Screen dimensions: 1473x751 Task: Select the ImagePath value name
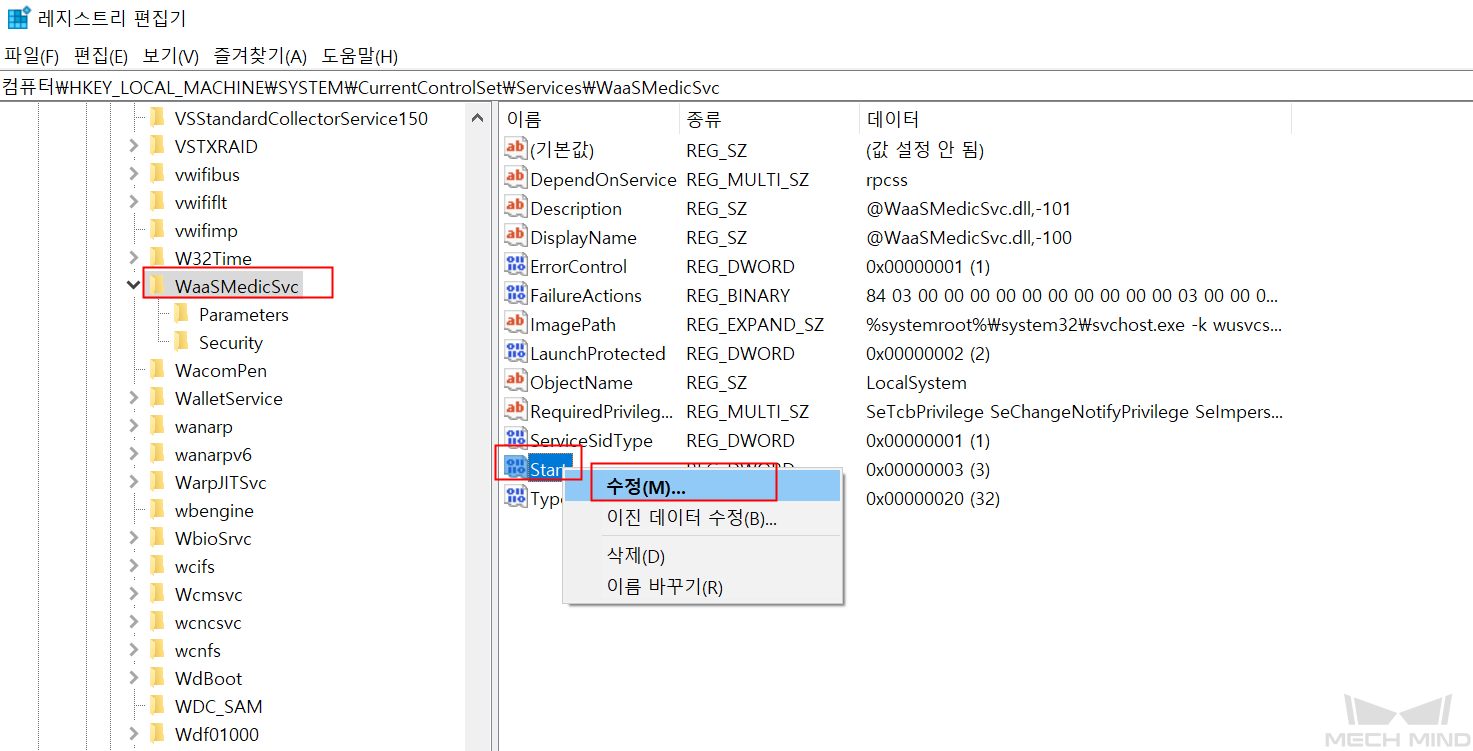(x=573, y=324)
